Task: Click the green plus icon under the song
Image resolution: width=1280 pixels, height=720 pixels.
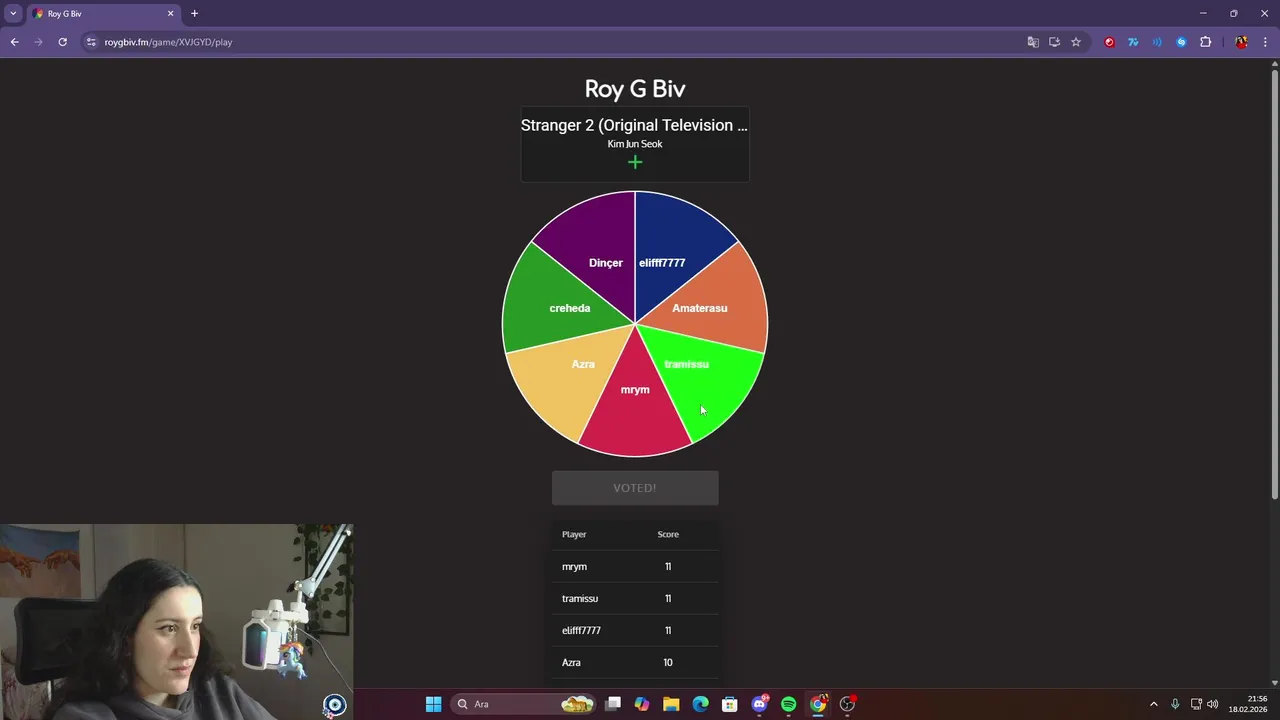Action: point(635,162)
